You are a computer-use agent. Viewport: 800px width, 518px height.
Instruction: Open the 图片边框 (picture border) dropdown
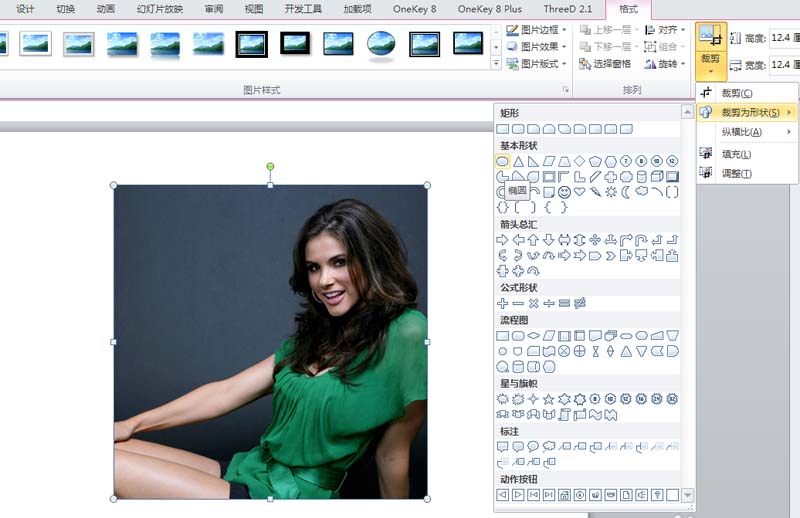point(537,30)
